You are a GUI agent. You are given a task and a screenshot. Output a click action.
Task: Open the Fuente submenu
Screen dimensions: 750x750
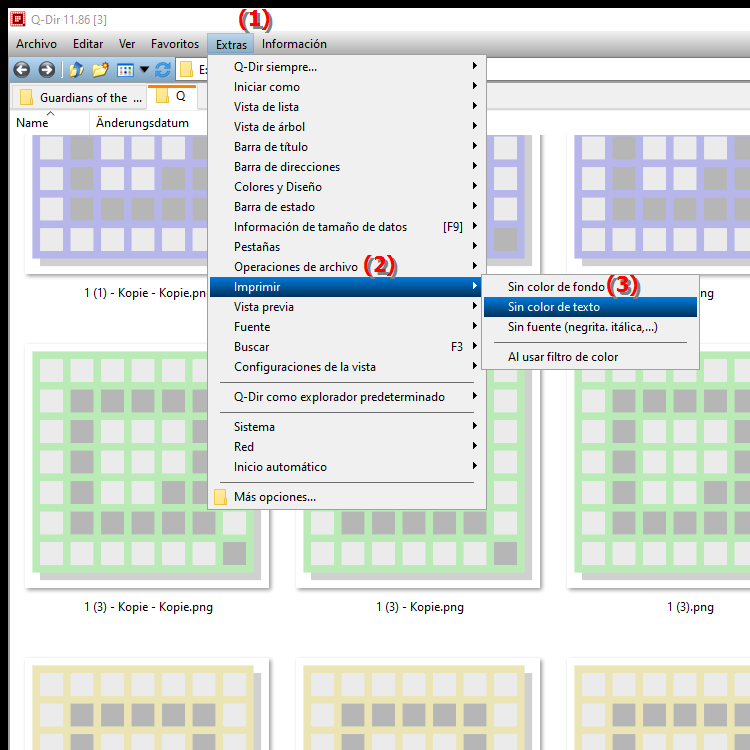[x=348, y=327]
